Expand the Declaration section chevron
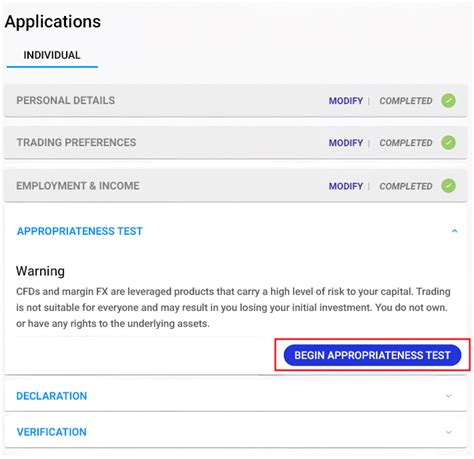This screenshot has height=459, width=474. tap(449, 396)
